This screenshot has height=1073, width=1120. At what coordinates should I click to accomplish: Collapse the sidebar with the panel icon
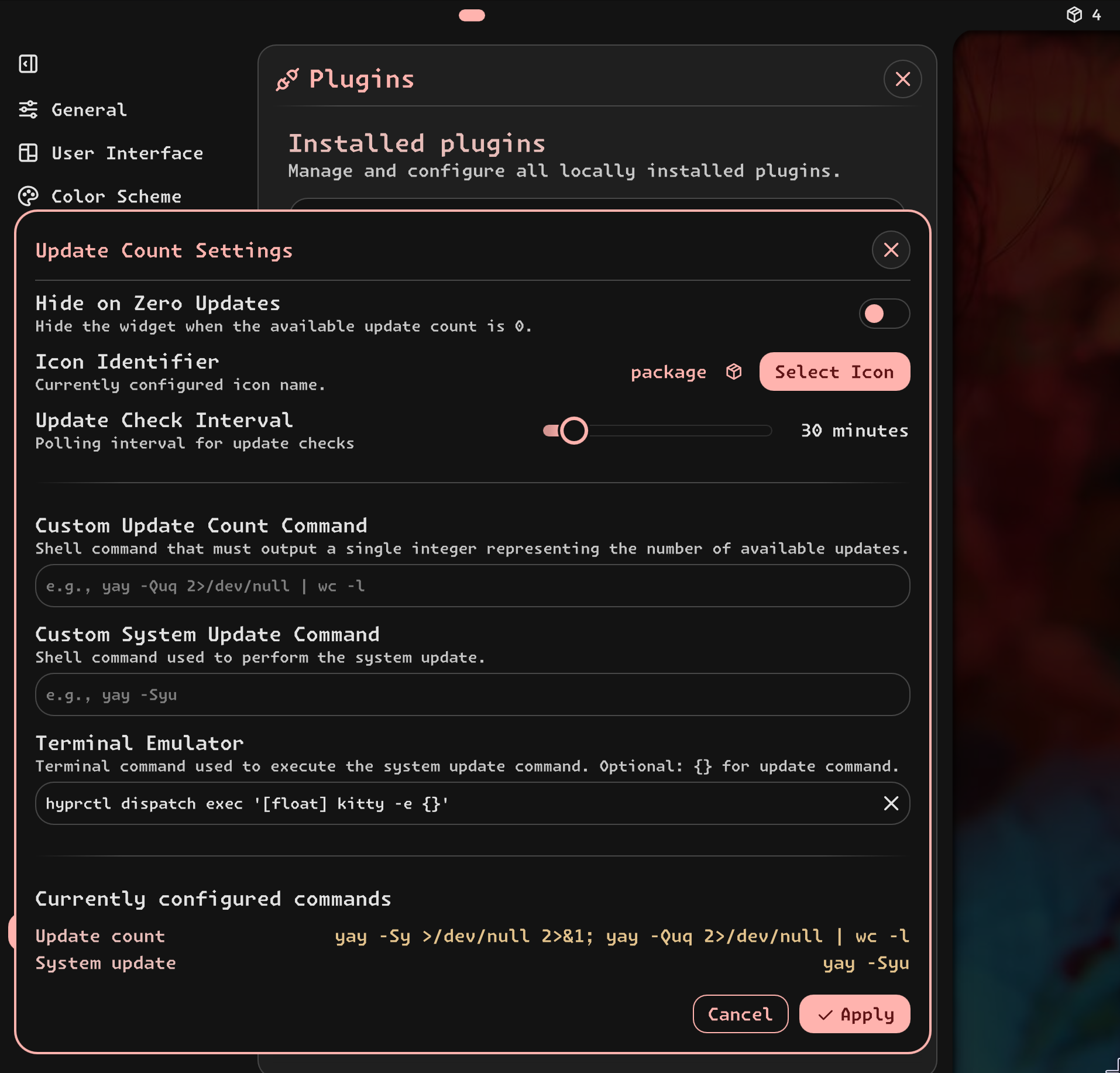point(28,64)
